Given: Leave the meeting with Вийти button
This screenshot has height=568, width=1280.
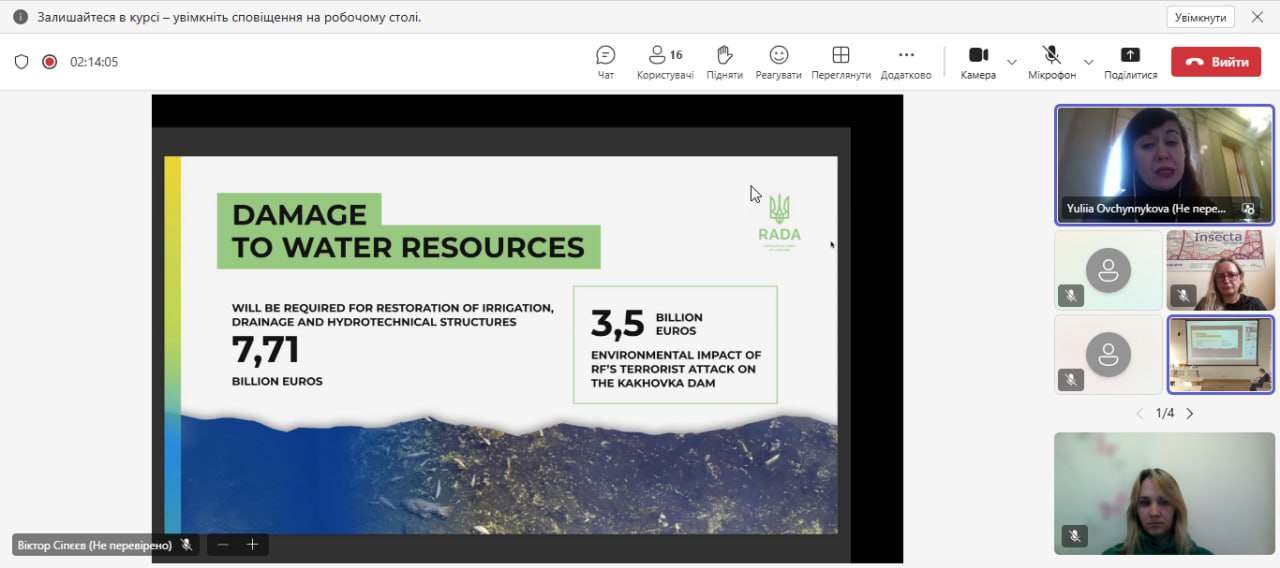Looking at the screenshot, I should [1216, 62].
